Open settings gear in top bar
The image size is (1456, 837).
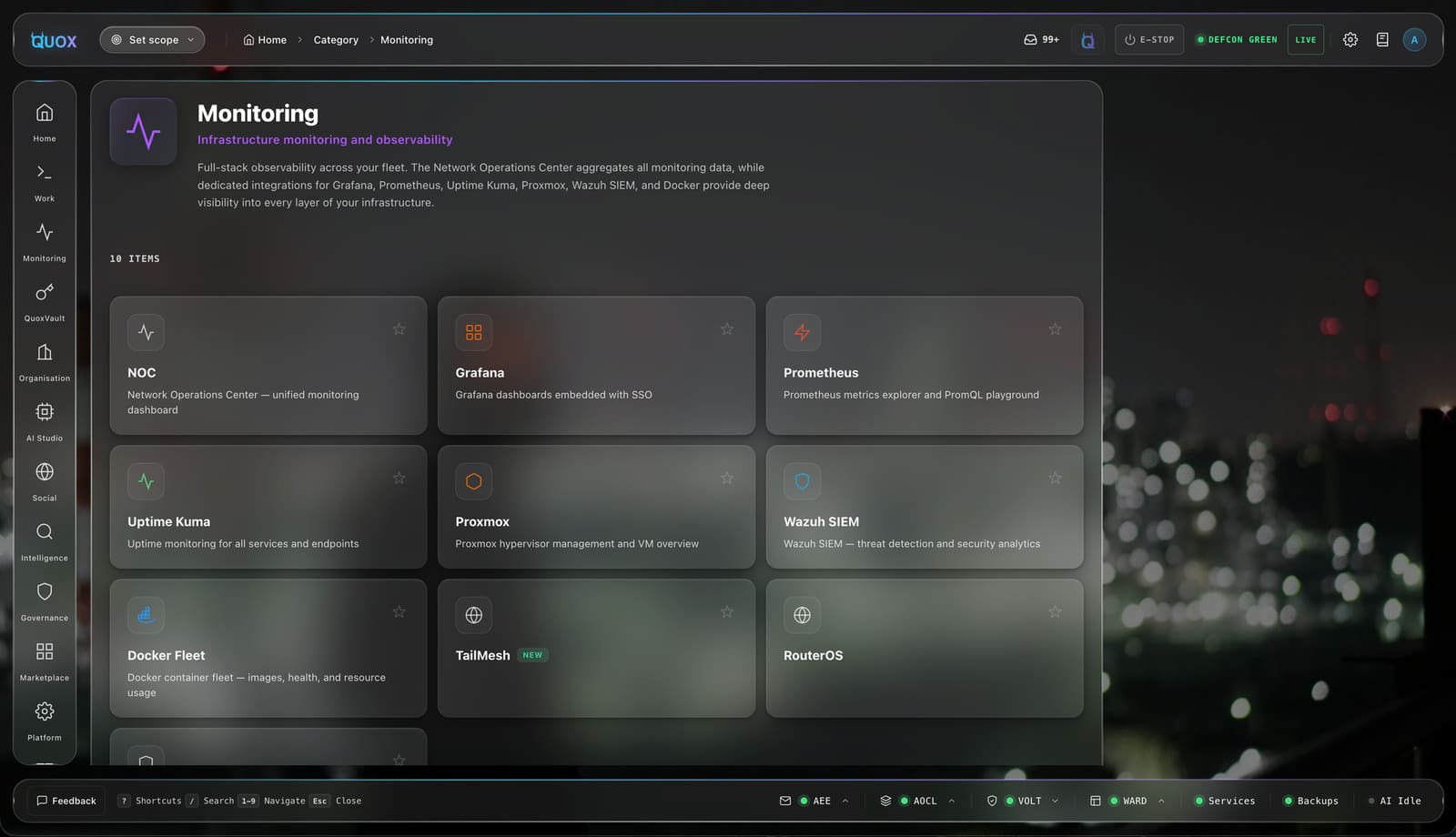pos(1350,40)
